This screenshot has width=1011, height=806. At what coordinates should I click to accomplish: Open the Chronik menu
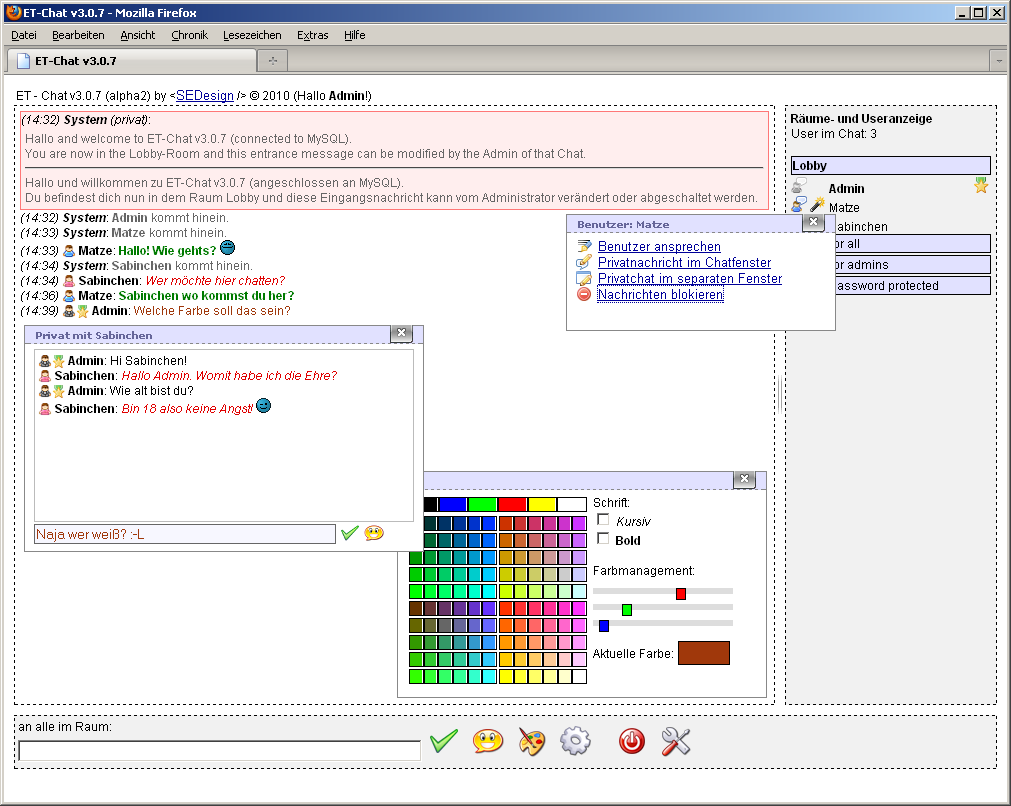[x=189, y=35]
